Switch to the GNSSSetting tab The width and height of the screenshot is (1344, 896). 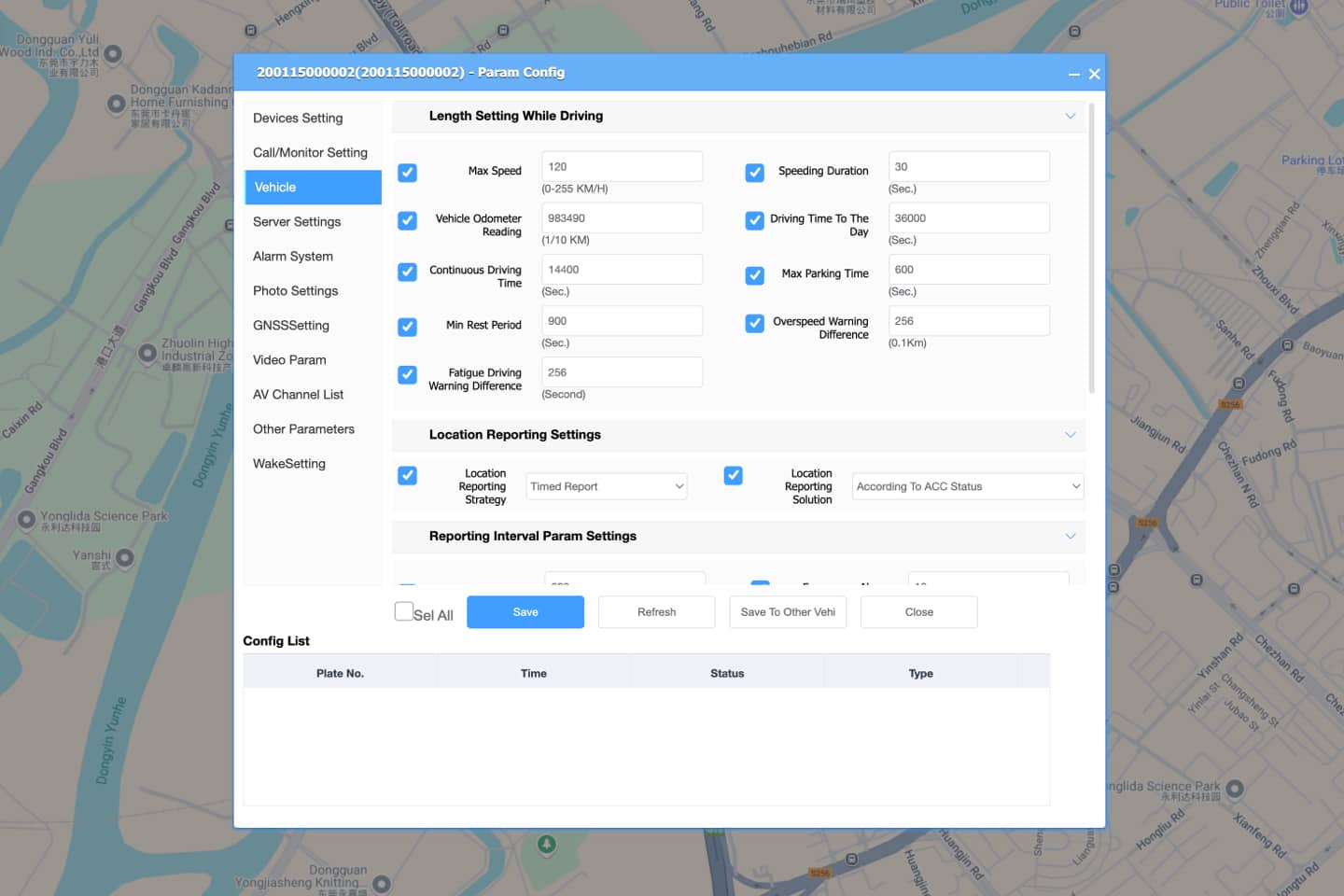click(x=291, y=326)
